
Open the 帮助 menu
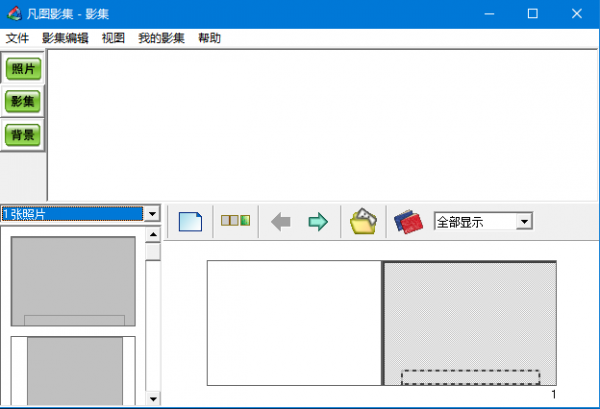[x=209, y=38]
